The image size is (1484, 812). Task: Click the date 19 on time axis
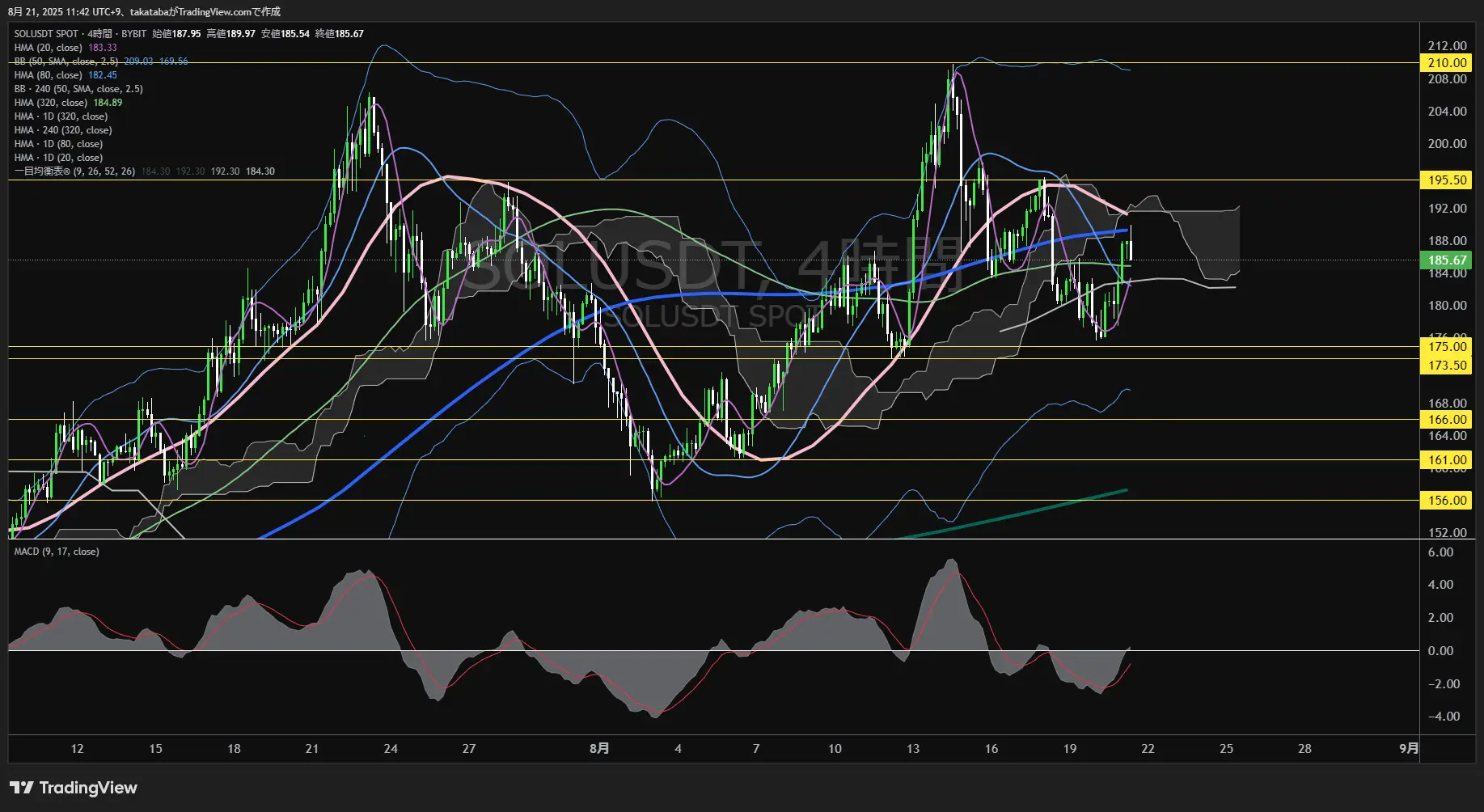[1070, 748]
